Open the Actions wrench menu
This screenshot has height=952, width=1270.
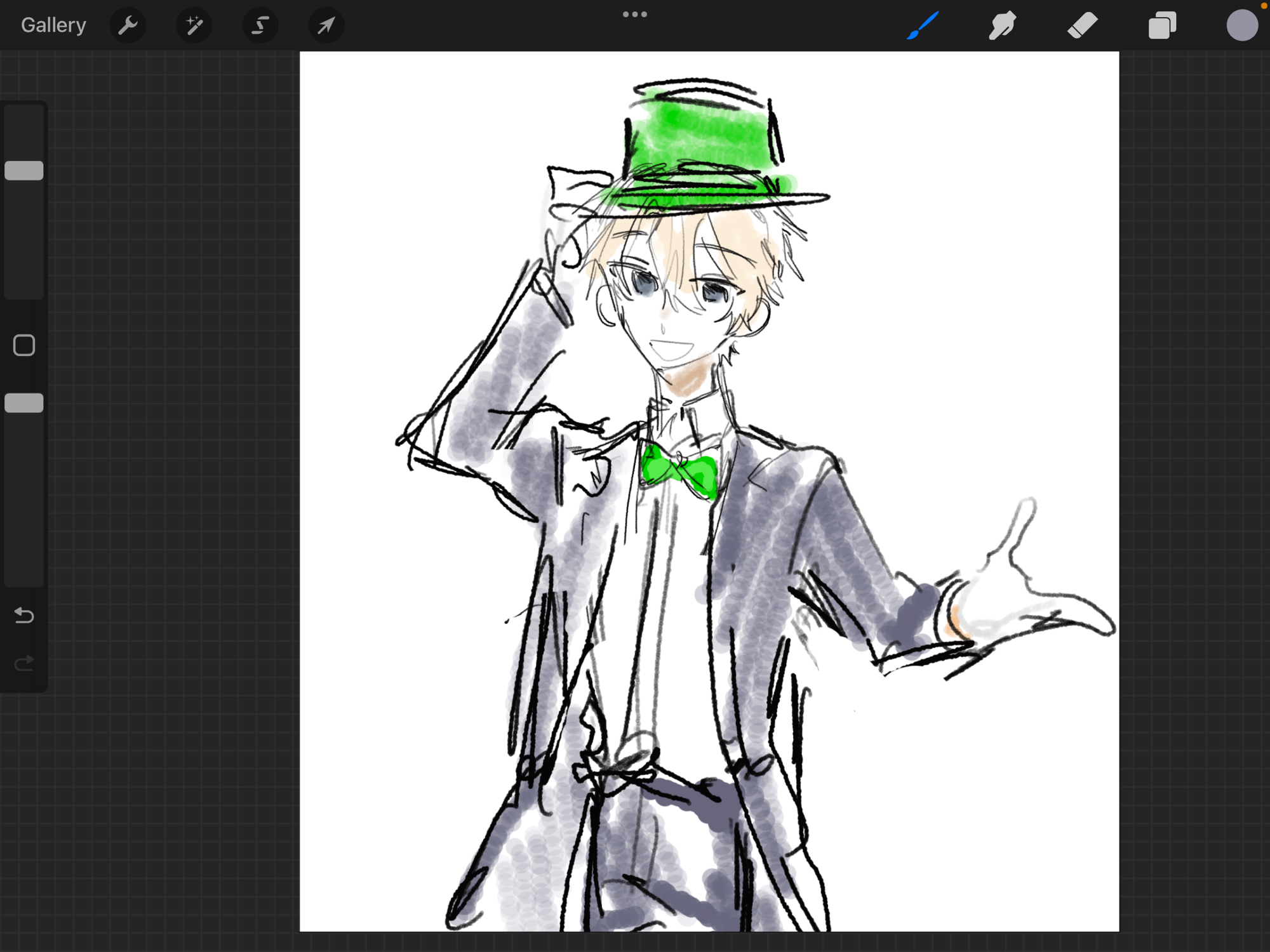click(x=128, y=25)
